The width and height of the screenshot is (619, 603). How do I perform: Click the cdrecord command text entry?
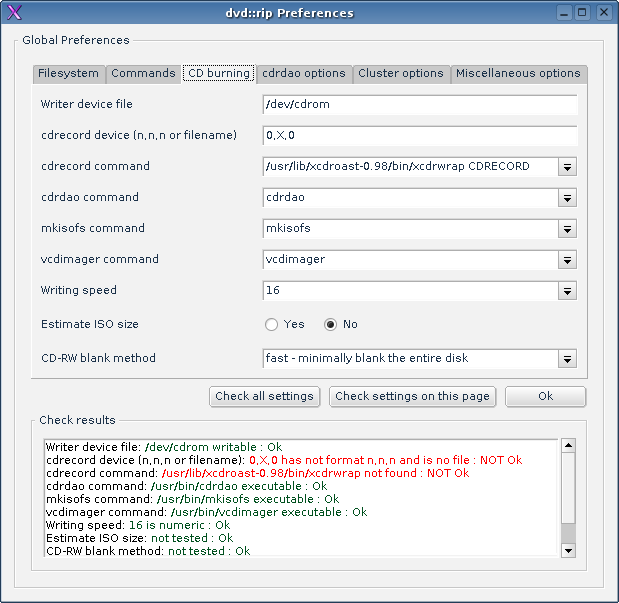(410, 167)
